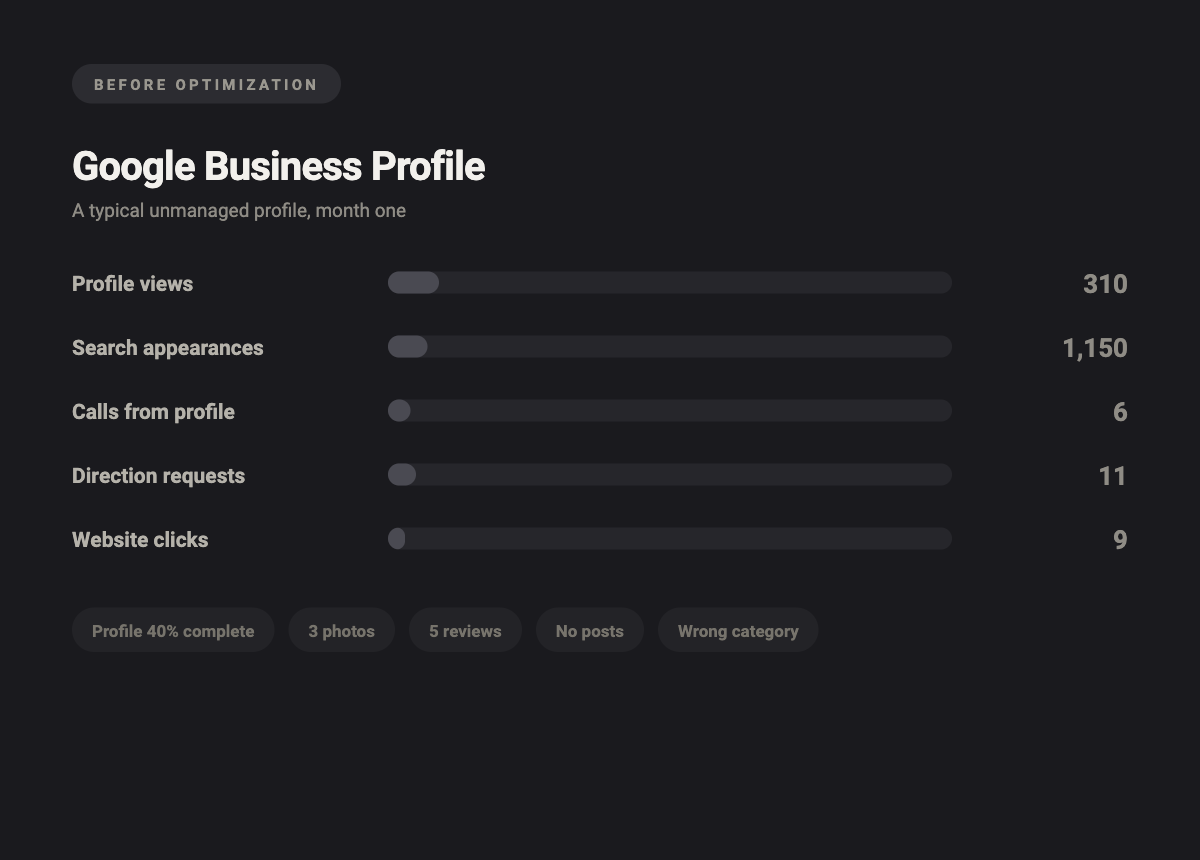1200x860 pixels.
Task: Select the 3 photos chip
Action: (x=342, y=631)
